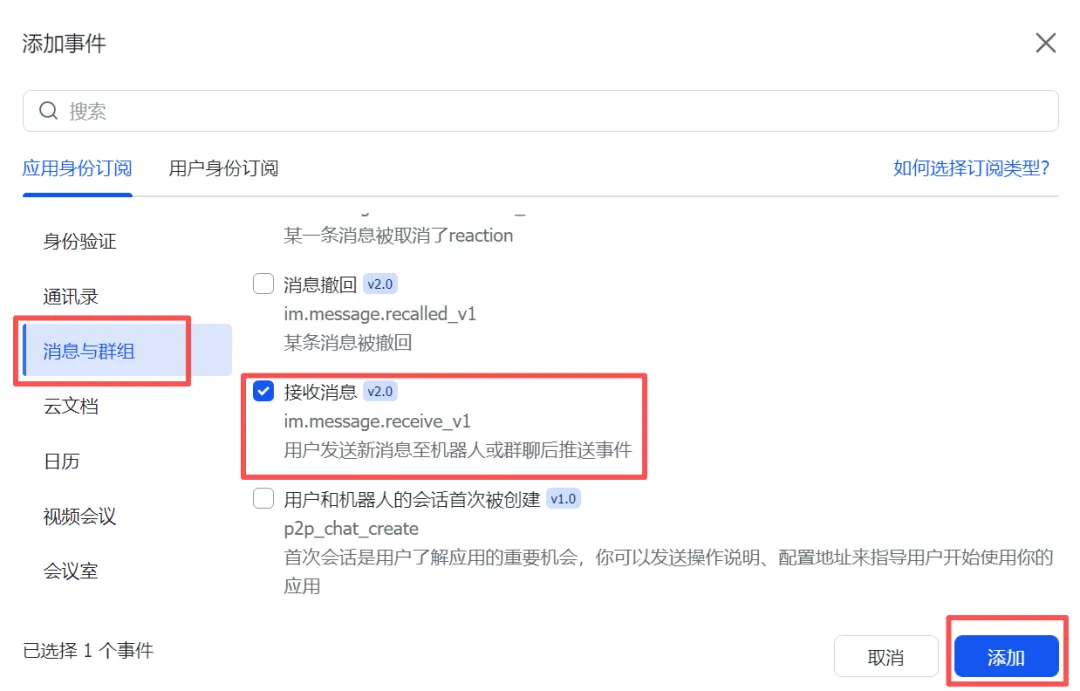Focus the 搜索 input field
This screenshot has height=691, width=1080.
pos(541,111)
